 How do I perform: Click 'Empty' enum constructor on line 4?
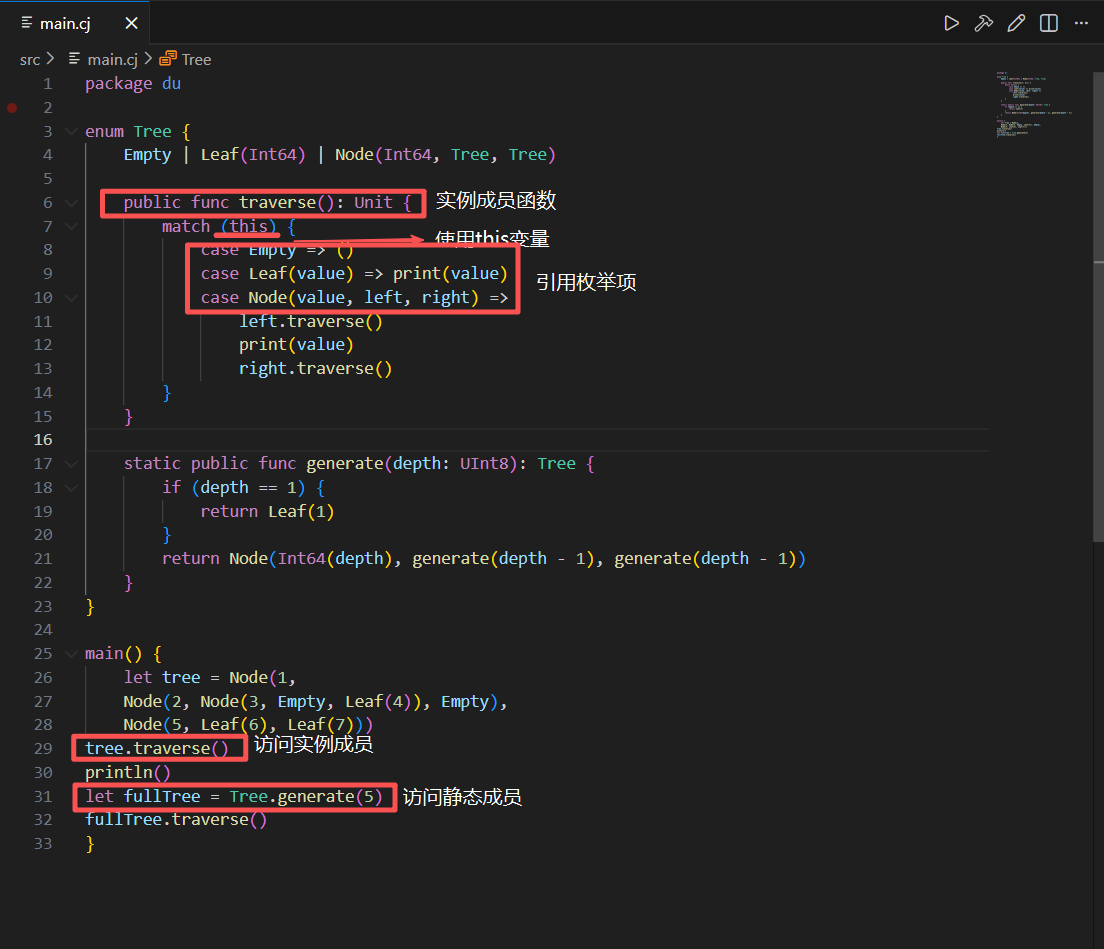(147, 155)
